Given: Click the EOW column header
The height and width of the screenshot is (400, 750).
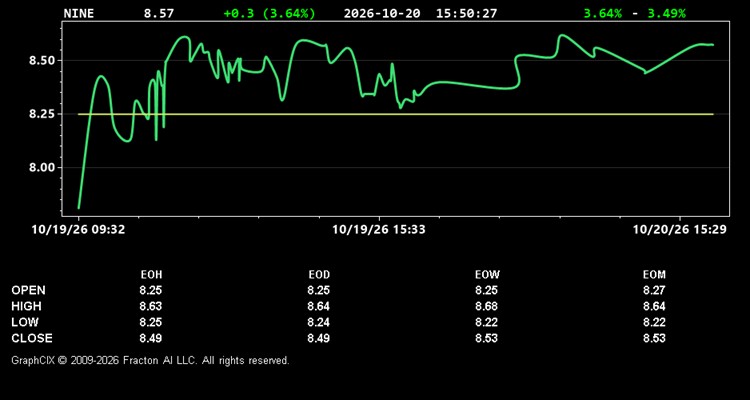Looking at the screenshot, I should [487, 275].
